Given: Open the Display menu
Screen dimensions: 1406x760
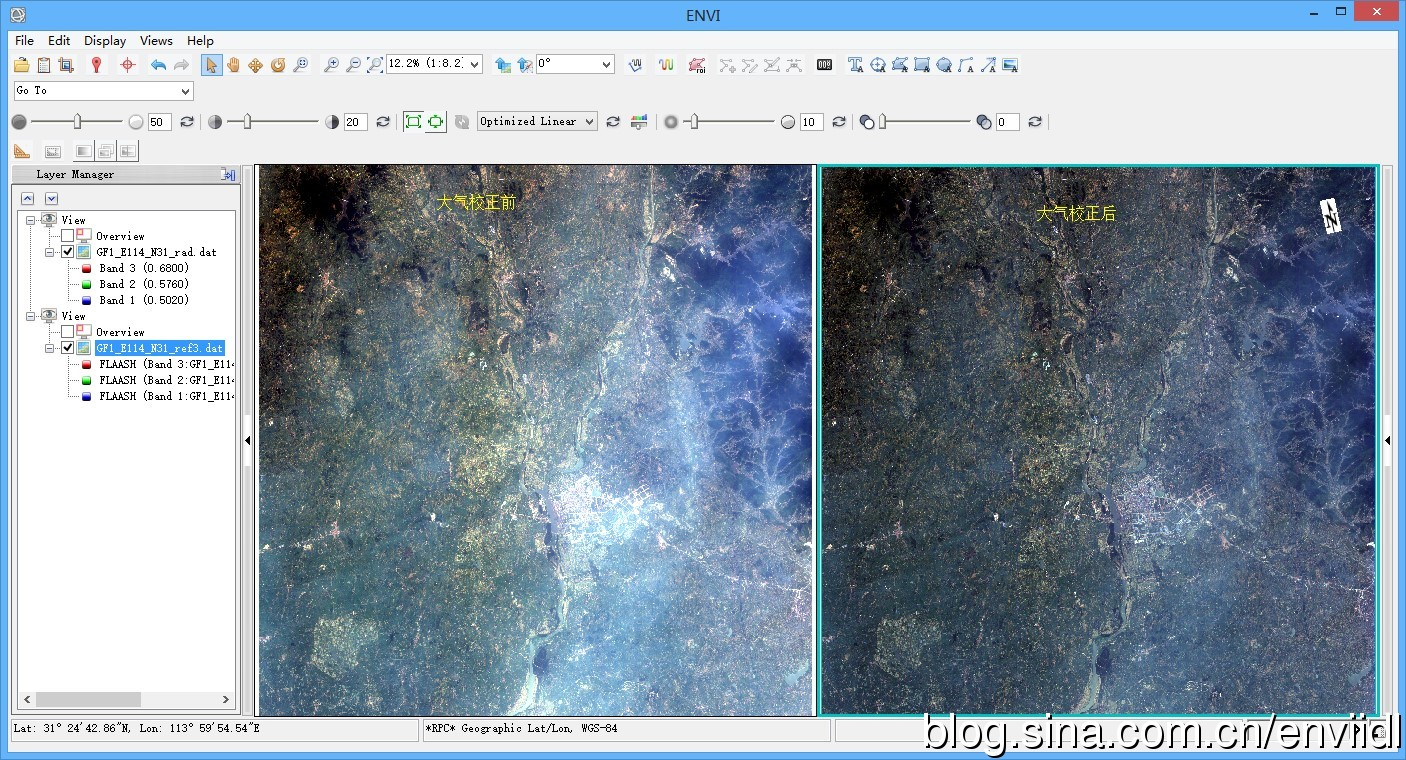Looking at the screenshot, I should coord(105,41).
